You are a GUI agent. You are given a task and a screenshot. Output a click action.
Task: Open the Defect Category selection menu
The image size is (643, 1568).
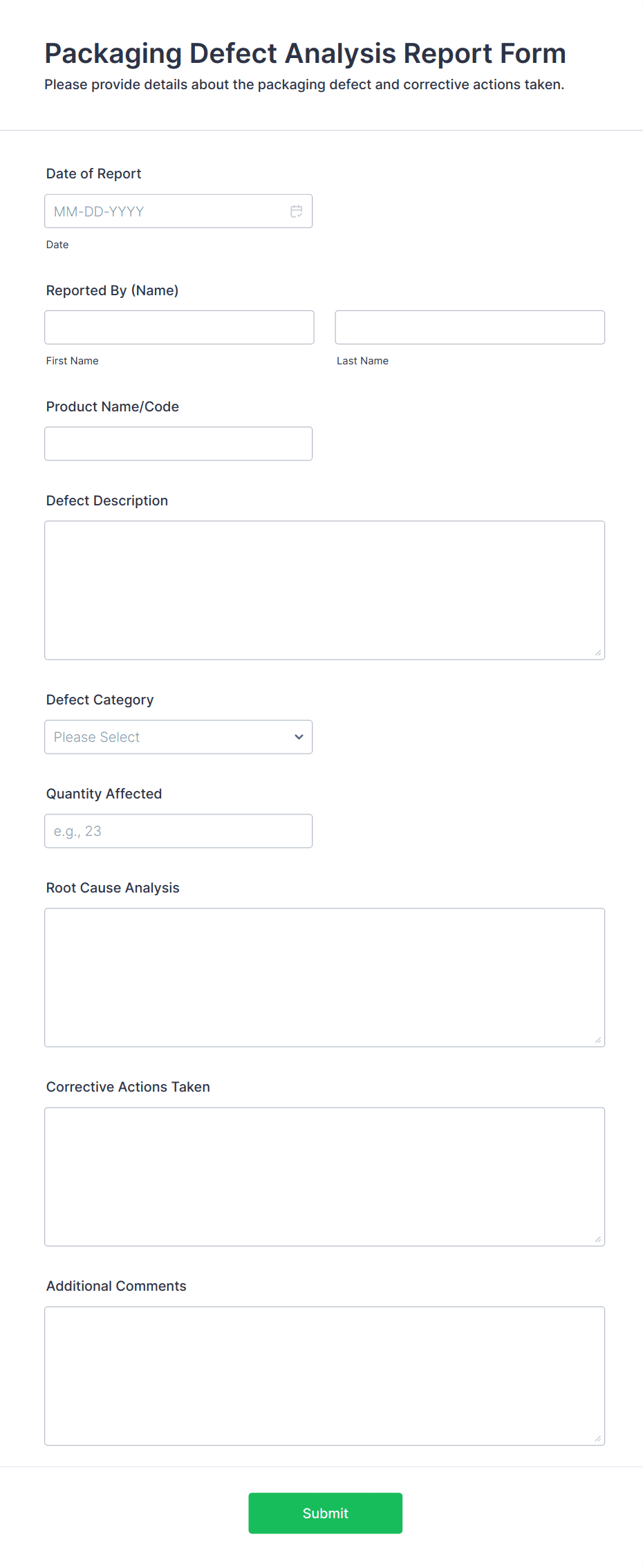pos(178,737)
